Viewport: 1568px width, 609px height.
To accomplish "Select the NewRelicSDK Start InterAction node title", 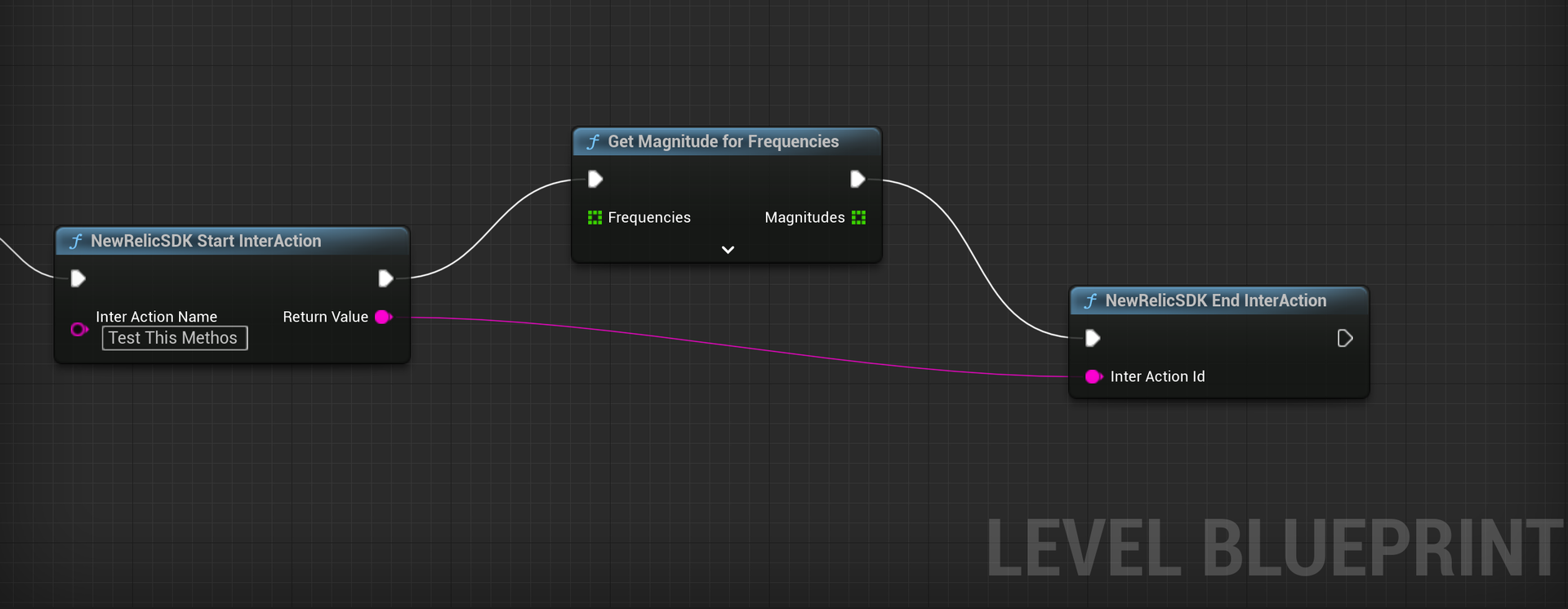I will pyautogui.click(x=206, y=241).
